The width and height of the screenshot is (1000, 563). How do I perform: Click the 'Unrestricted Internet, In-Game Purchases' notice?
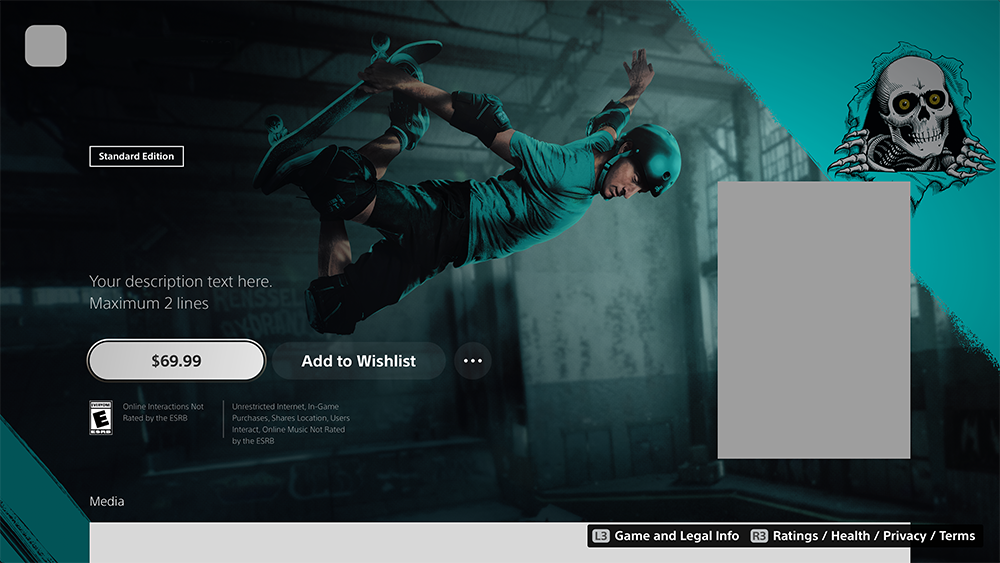[x=291, y=423]
